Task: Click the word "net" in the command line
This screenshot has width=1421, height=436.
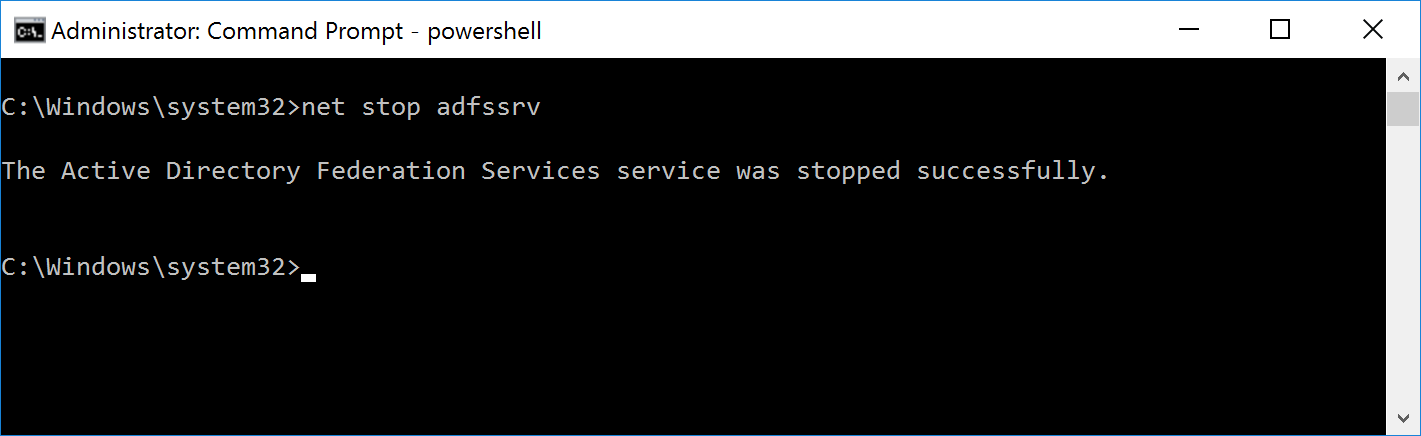Action: [323, 107]
